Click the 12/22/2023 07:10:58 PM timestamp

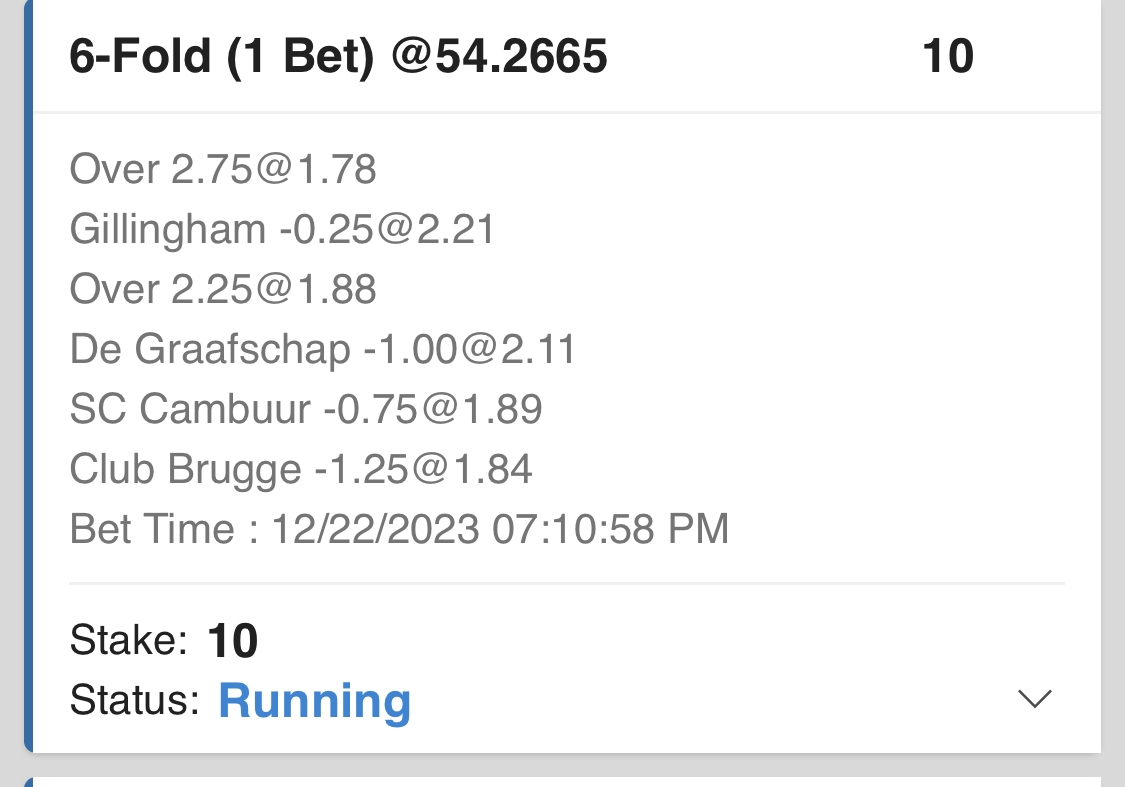click(x=500, y=529)
